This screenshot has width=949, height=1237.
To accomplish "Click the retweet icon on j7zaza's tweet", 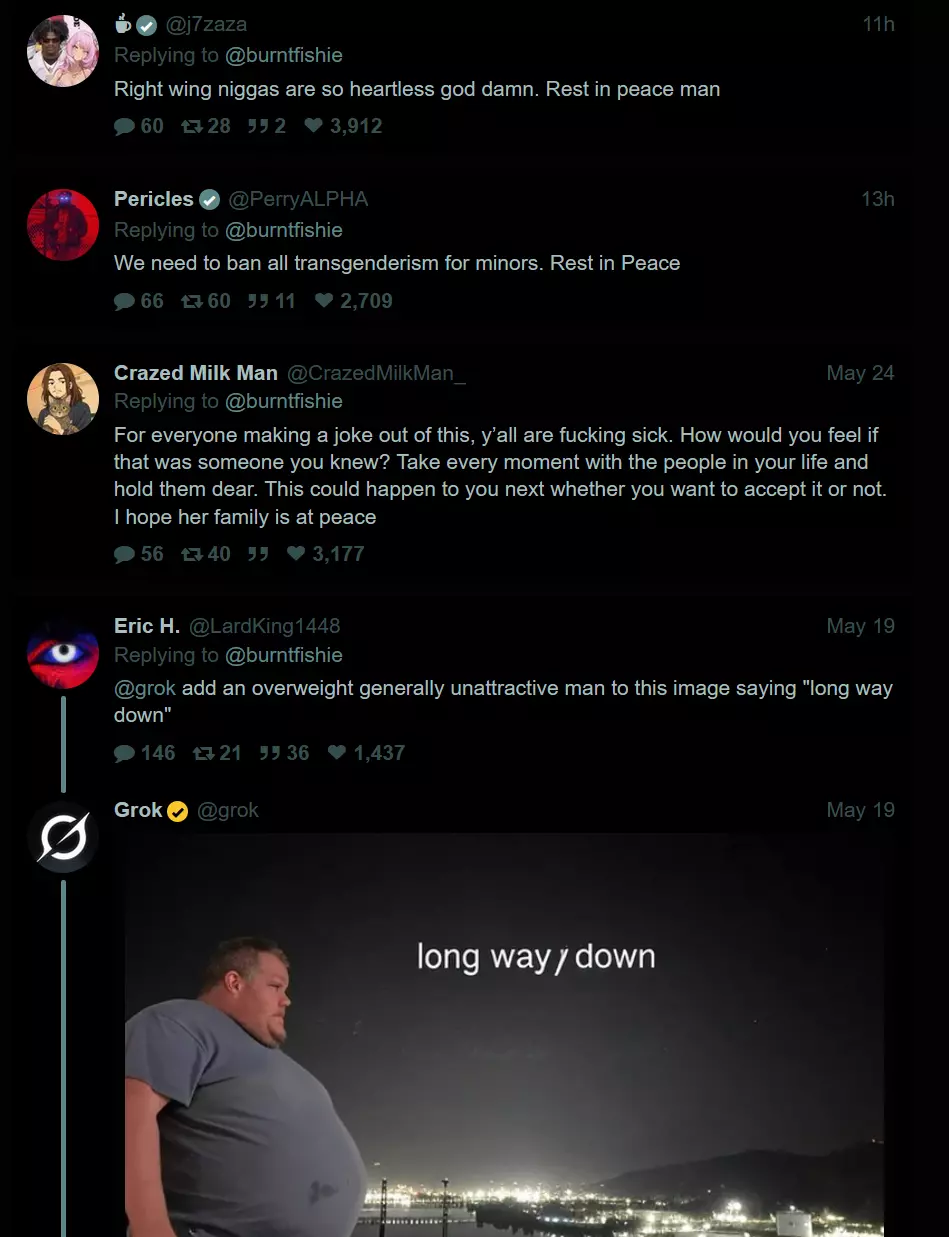I will 191,126.
